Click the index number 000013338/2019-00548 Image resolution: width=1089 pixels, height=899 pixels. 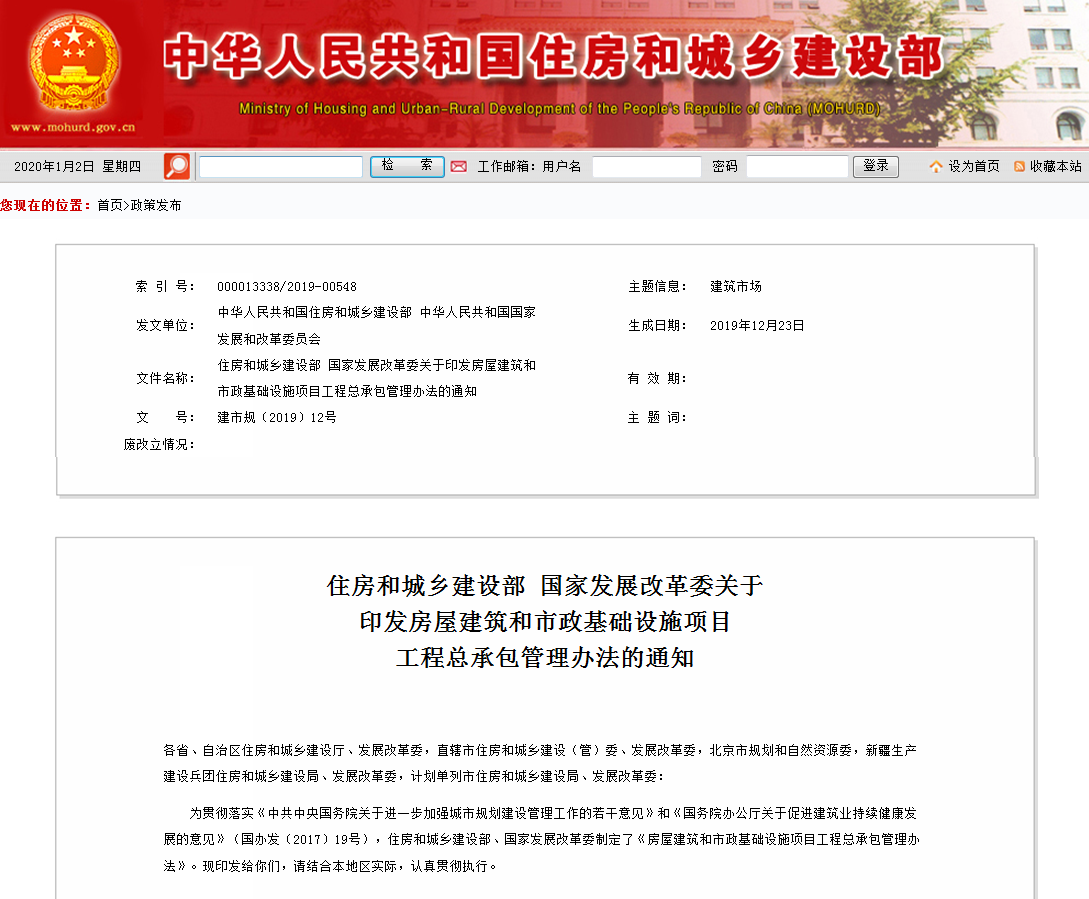(x=287, y=287)
